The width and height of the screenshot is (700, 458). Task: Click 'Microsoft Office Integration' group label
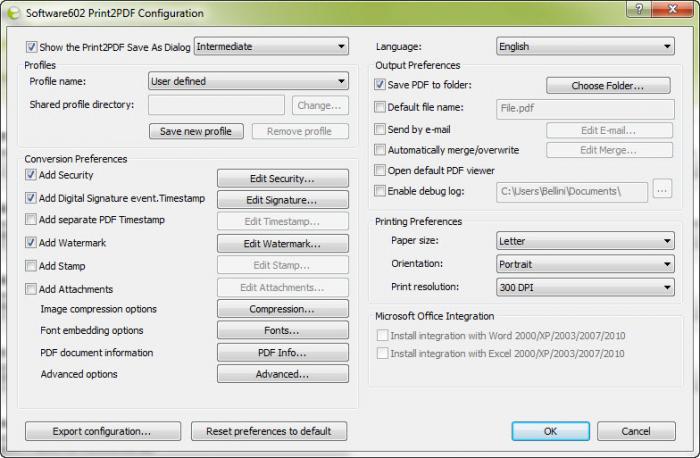click(434, 316)
